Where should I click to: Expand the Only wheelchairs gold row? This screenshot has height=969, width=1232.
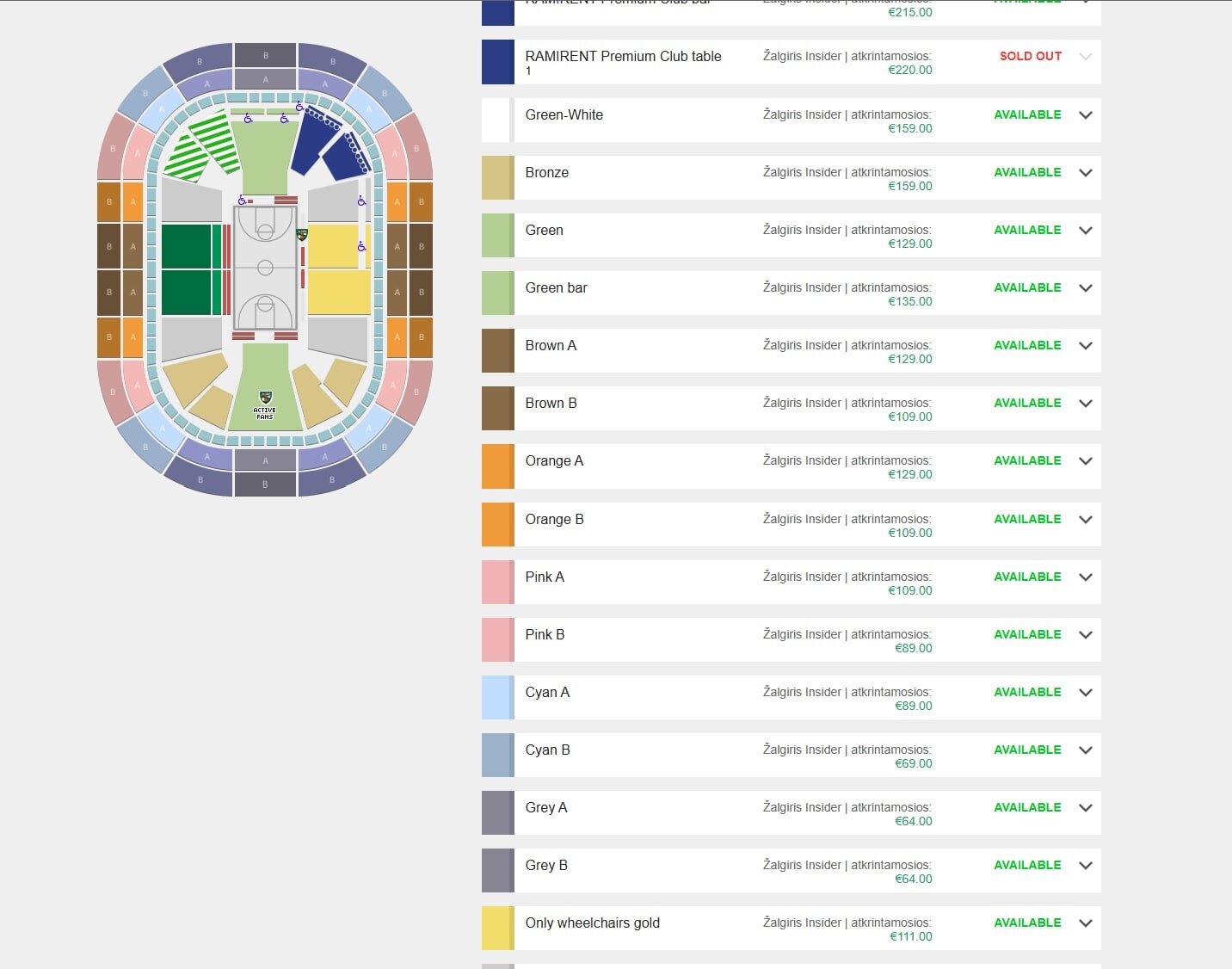click(x=1085, y=923)
